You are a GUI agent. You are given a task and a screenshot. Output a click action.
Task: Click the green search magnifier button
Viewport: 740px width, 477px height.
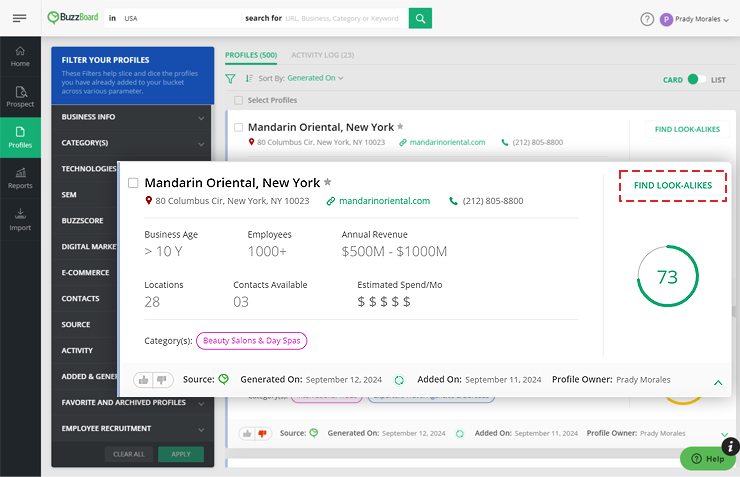tap(420, 18)
